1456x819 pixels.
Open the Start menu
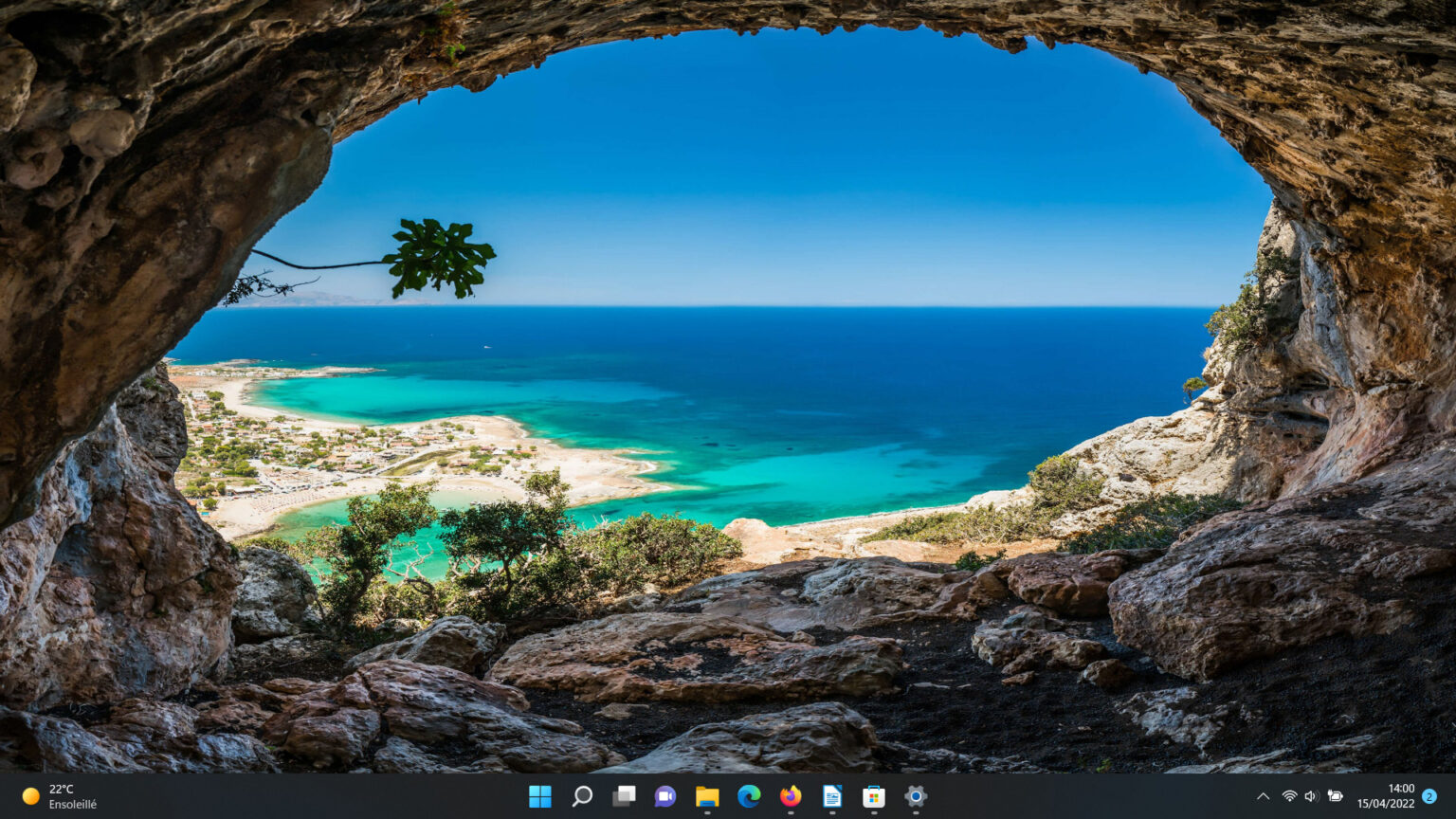click(539, 797)
